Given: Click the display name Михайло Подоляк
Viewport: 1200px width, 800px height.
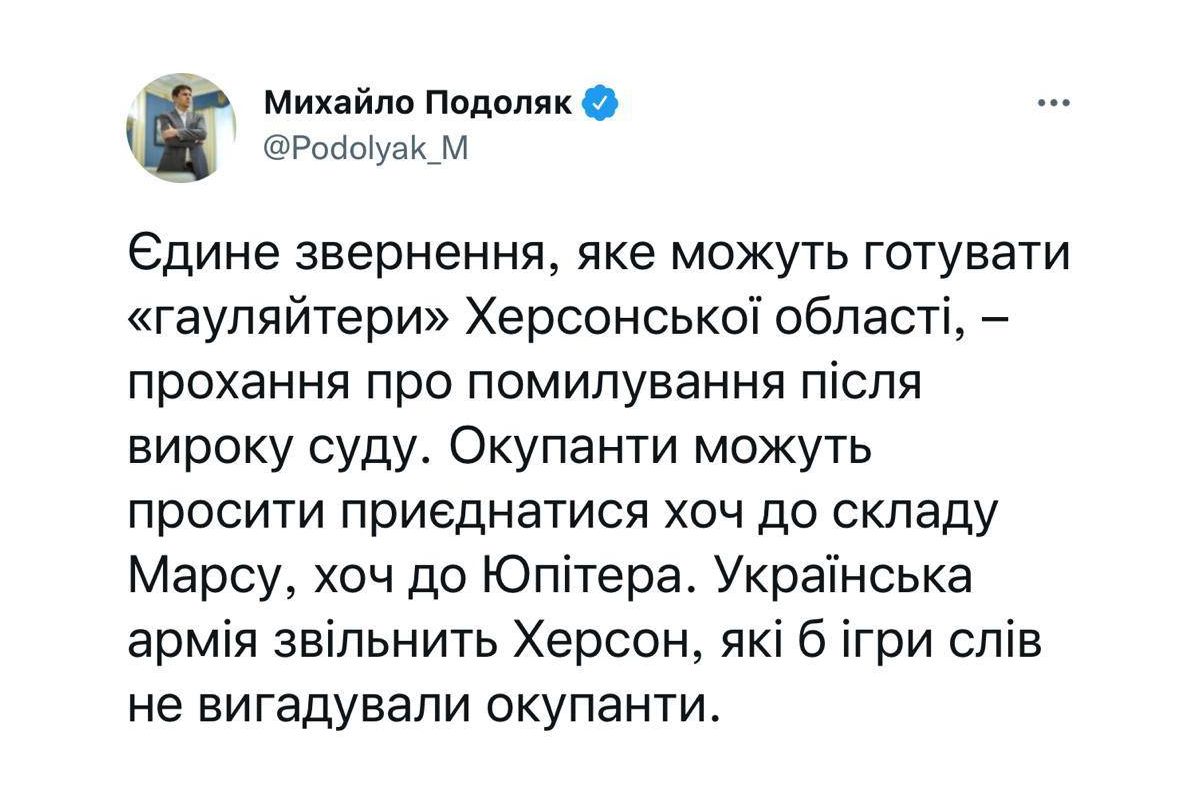Looking at the screenshot, I should coord(418,103).
